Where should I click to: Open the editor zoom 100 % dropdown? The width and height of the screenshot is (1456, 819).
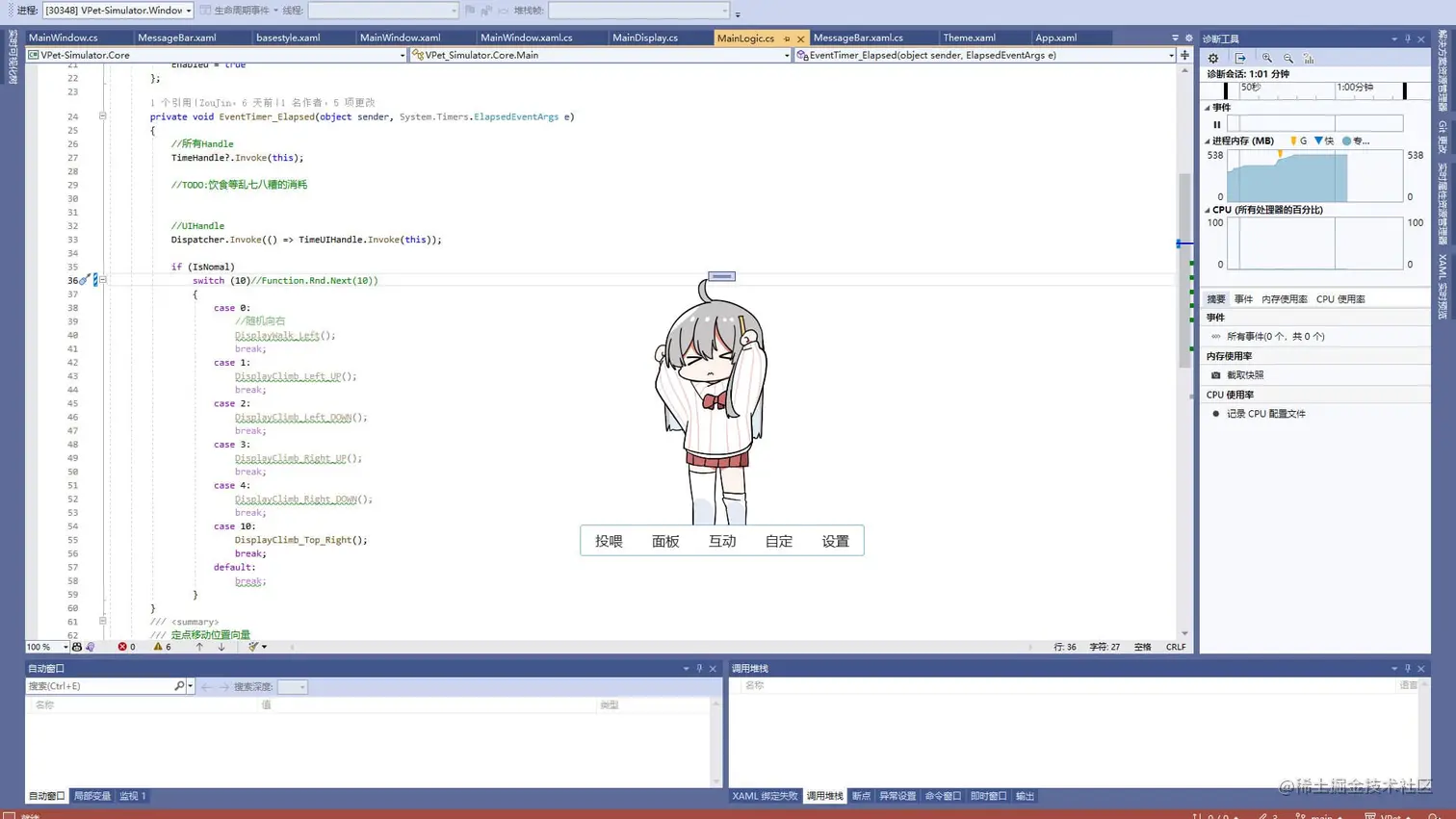[x=47, y=647]
